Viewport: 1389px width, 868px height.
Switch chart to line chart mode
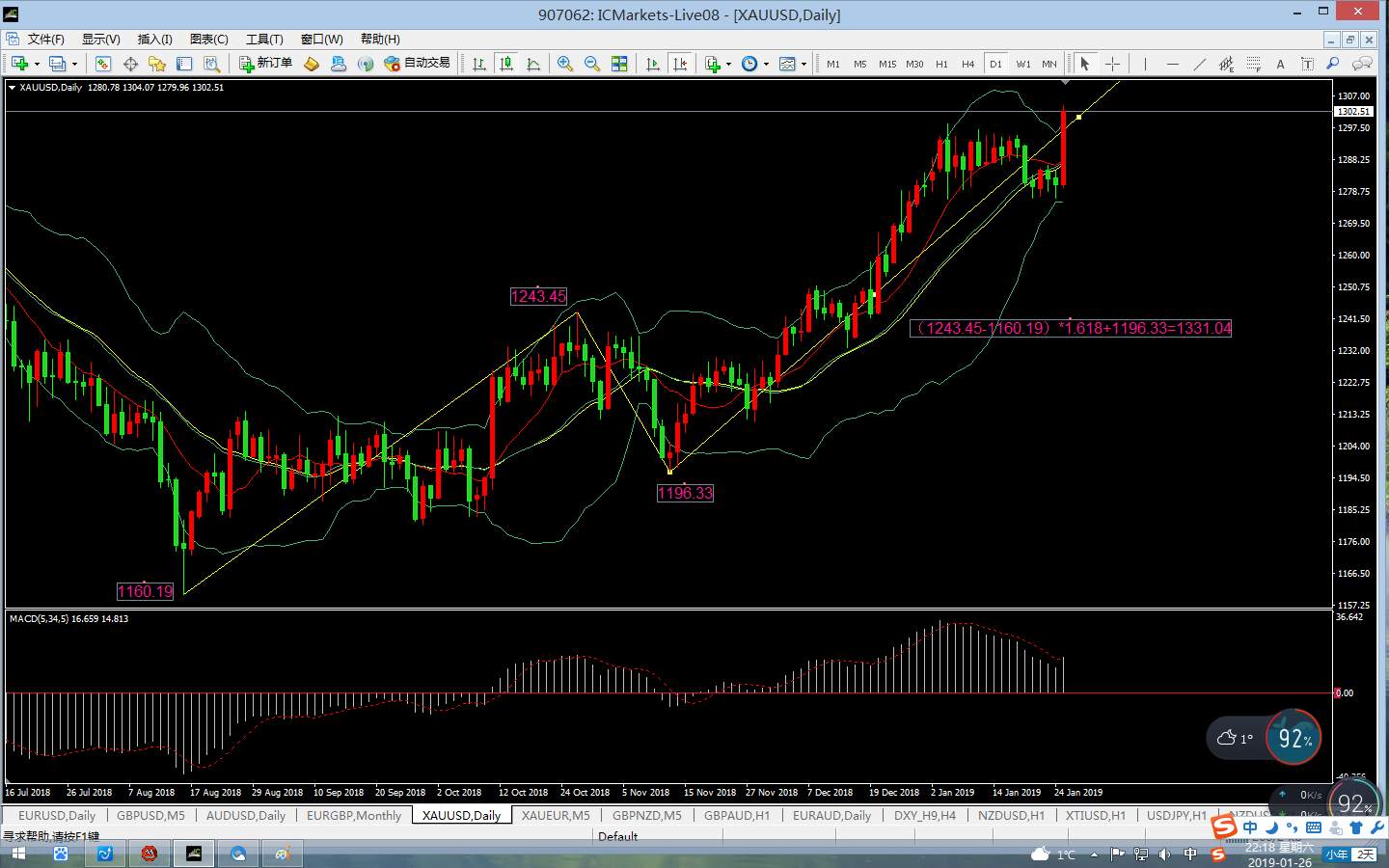(533, 64)
